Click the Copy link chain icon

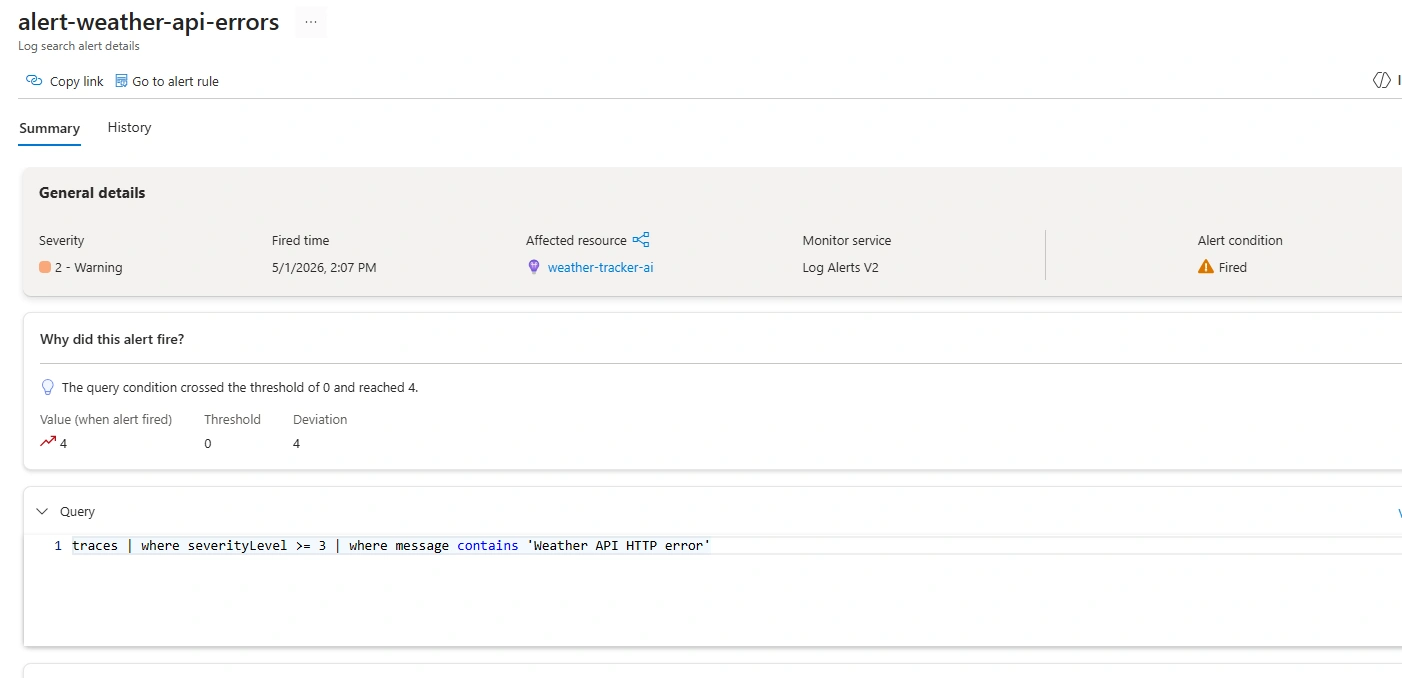coord(34,80)
